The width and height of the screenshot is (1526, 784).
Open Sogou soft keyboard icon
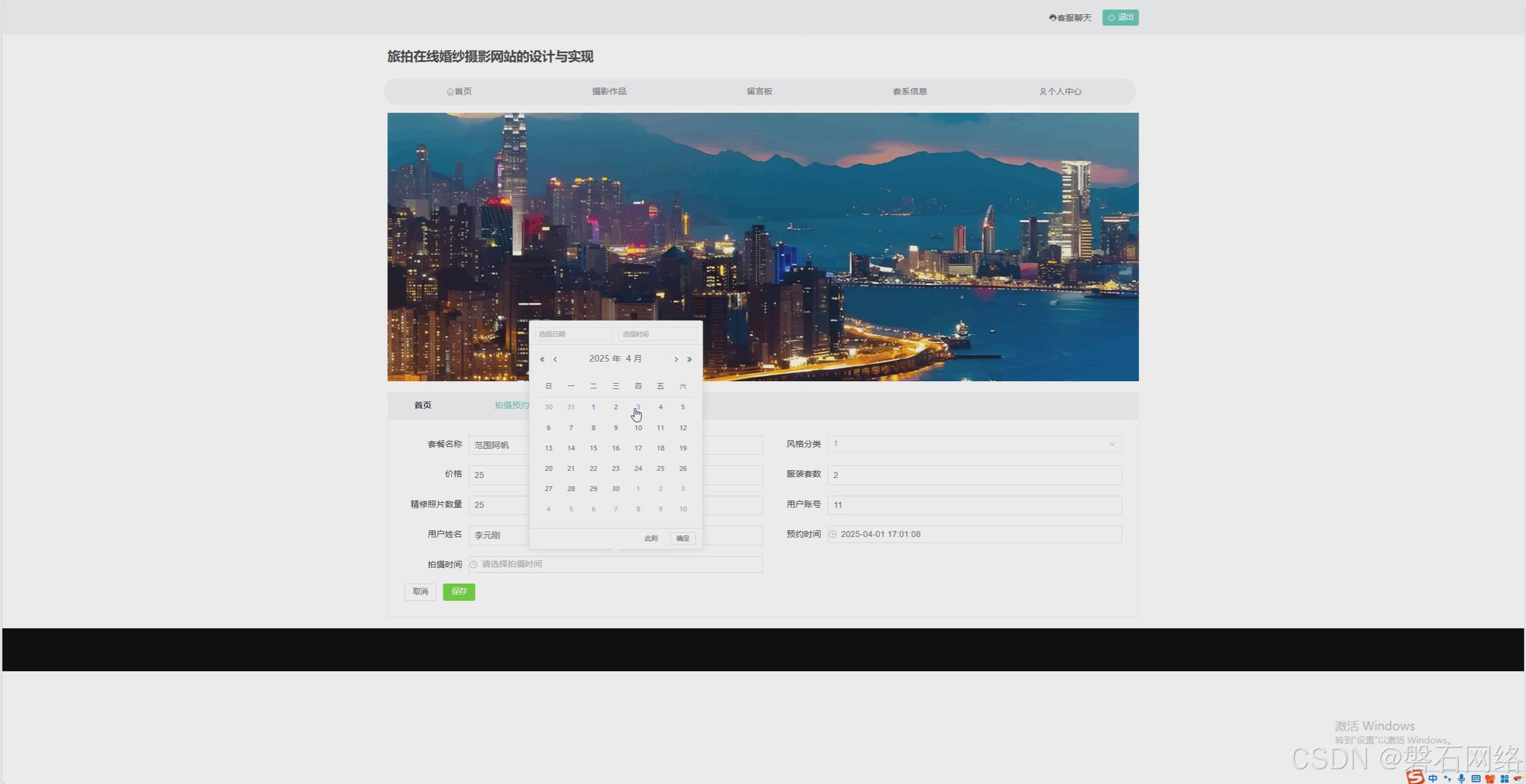[x=1475, y=778]
